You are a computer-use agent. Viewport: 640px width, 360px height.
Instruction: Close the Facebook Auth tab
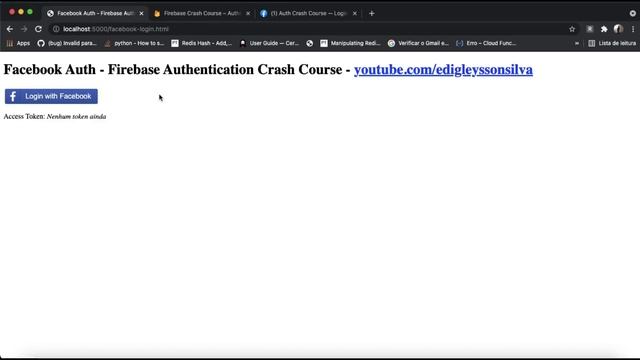tap(141, 13)
